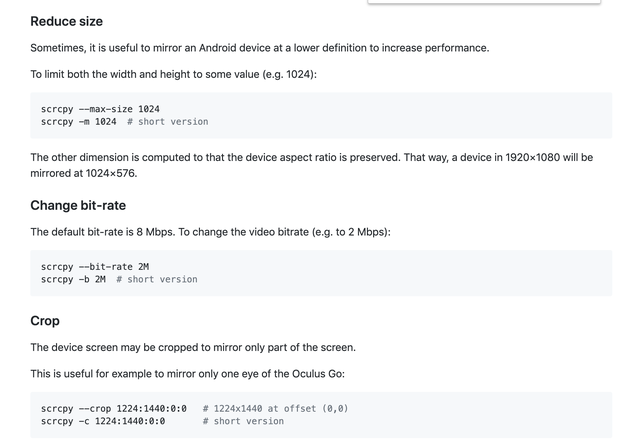Click the "Change bit-rate" heading

78,205
